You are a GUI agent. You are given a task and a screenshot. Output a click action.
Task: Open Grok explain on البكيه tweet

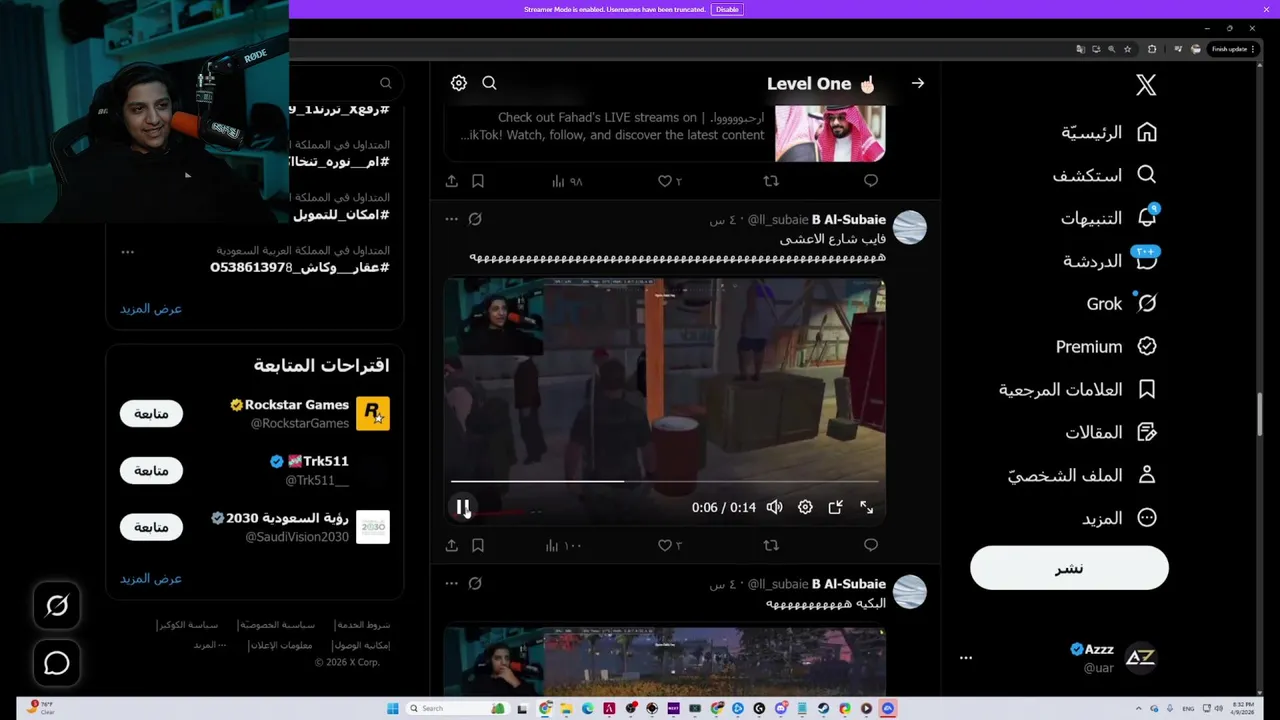pyautogui.click(x=475, y=583)
